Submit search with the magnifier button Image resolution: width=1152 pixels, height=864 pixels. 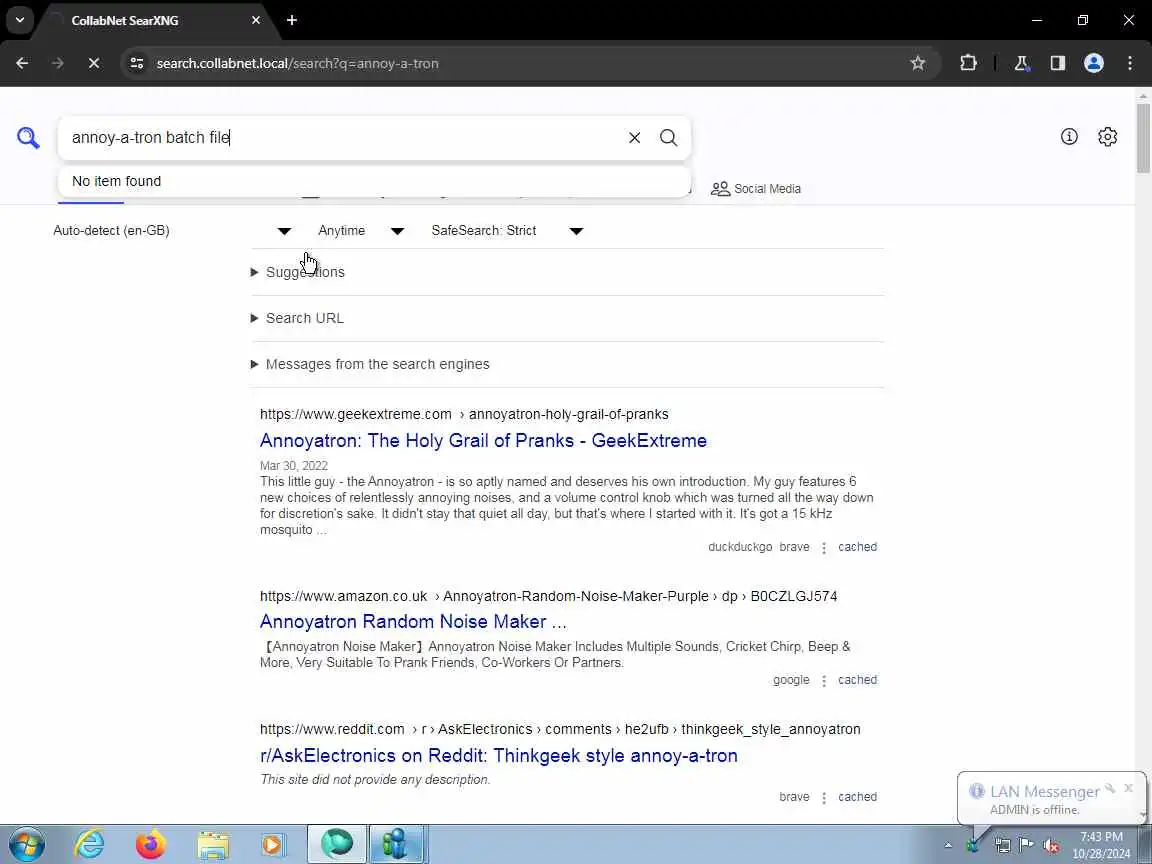[x=669, y=137]
